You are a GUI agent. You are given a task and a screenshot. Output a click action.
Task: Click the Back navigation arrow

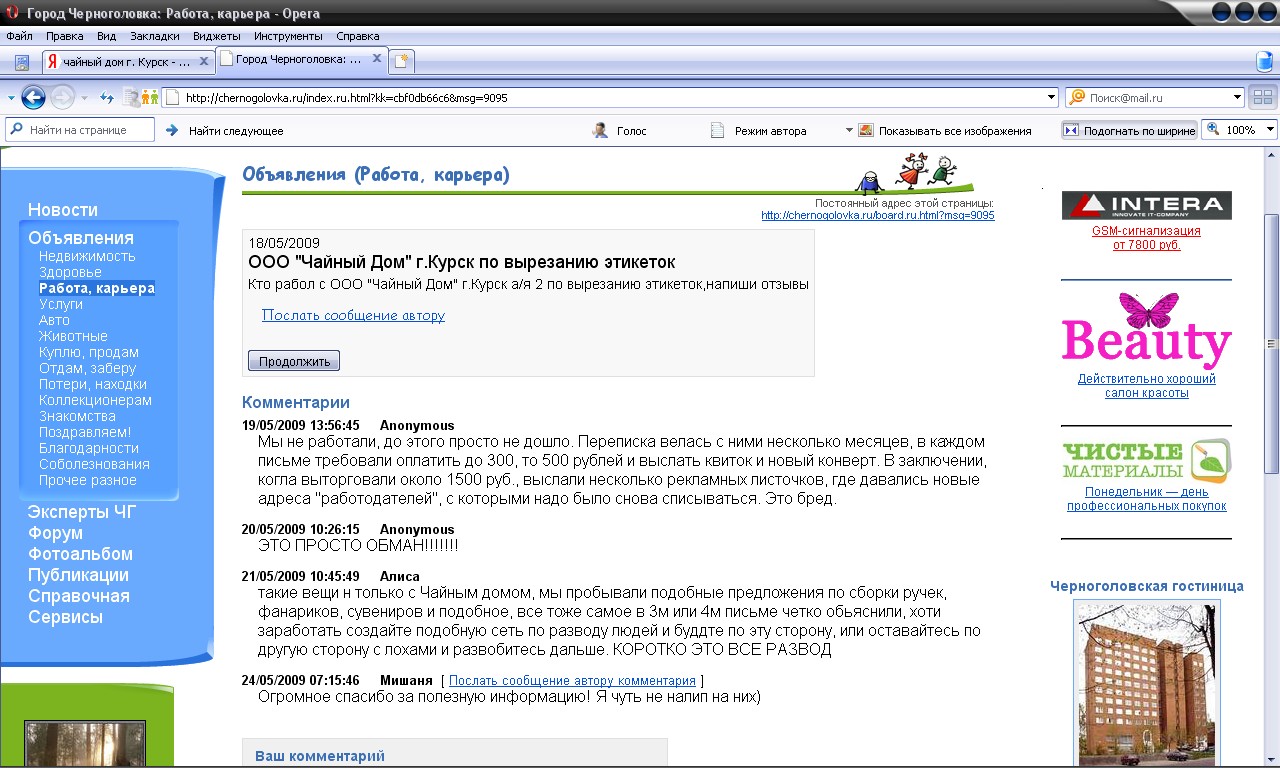tap(33, 98)
